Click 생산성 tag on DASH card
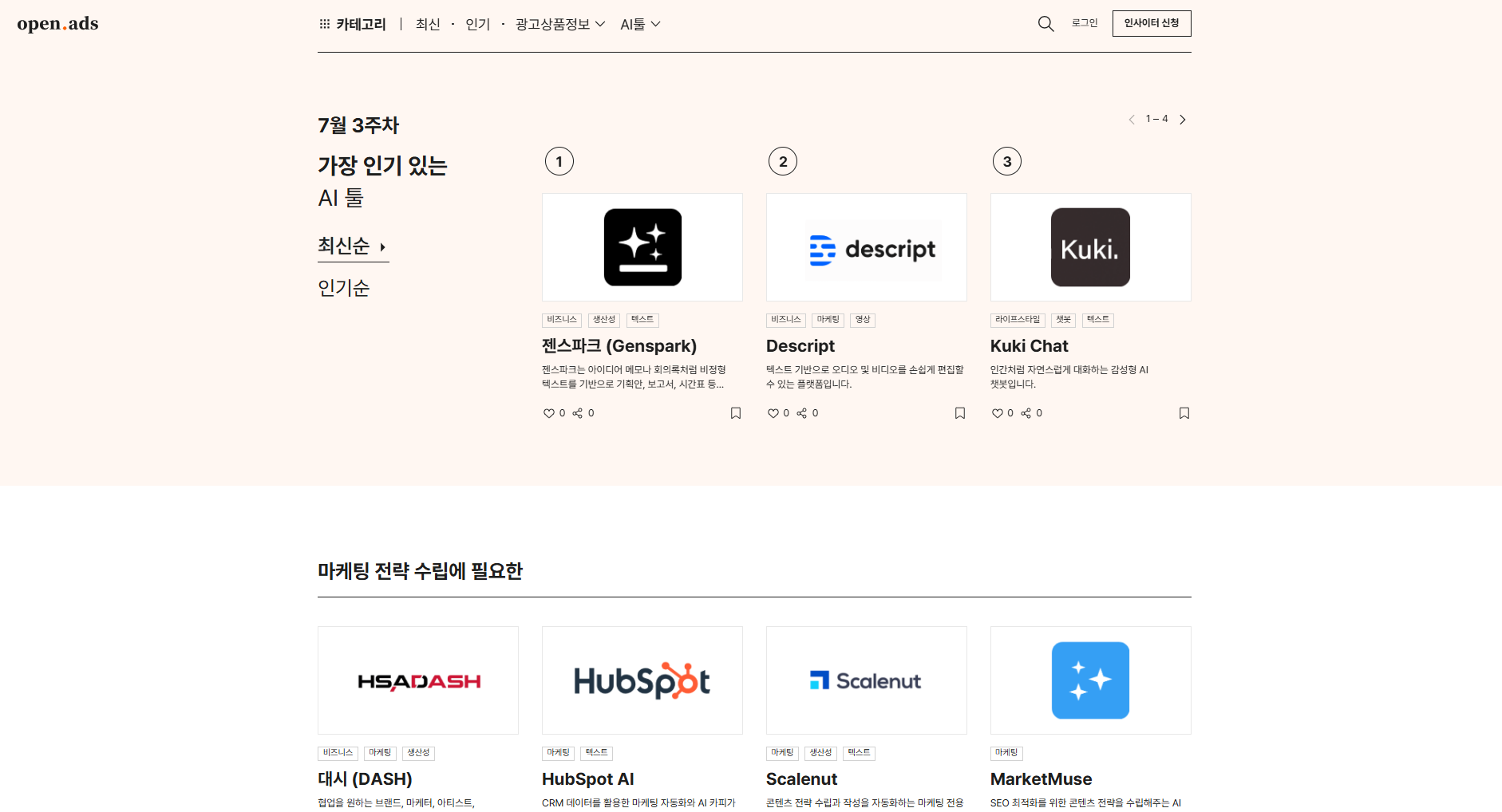The width and height of the screenshot is (1502, 812). (418, 753)
